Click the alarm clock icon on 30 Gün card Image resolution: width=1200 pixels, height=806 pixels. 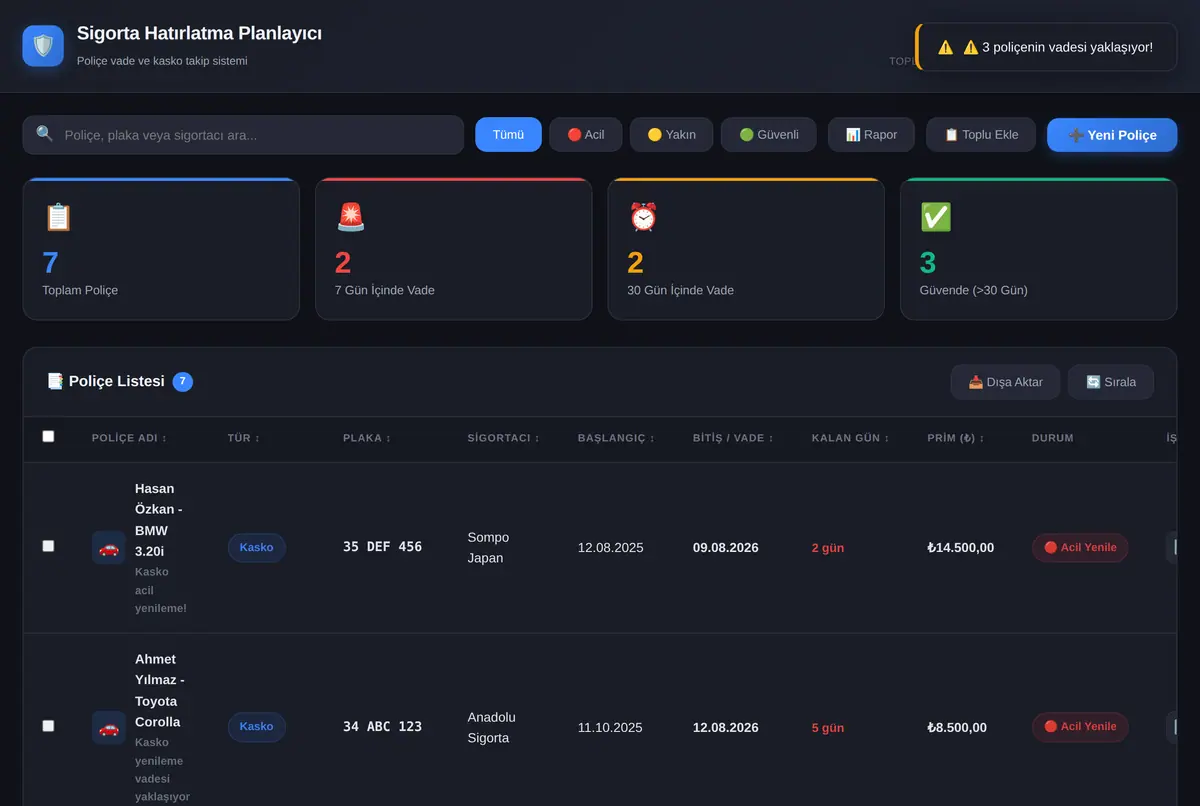(643, 217)
